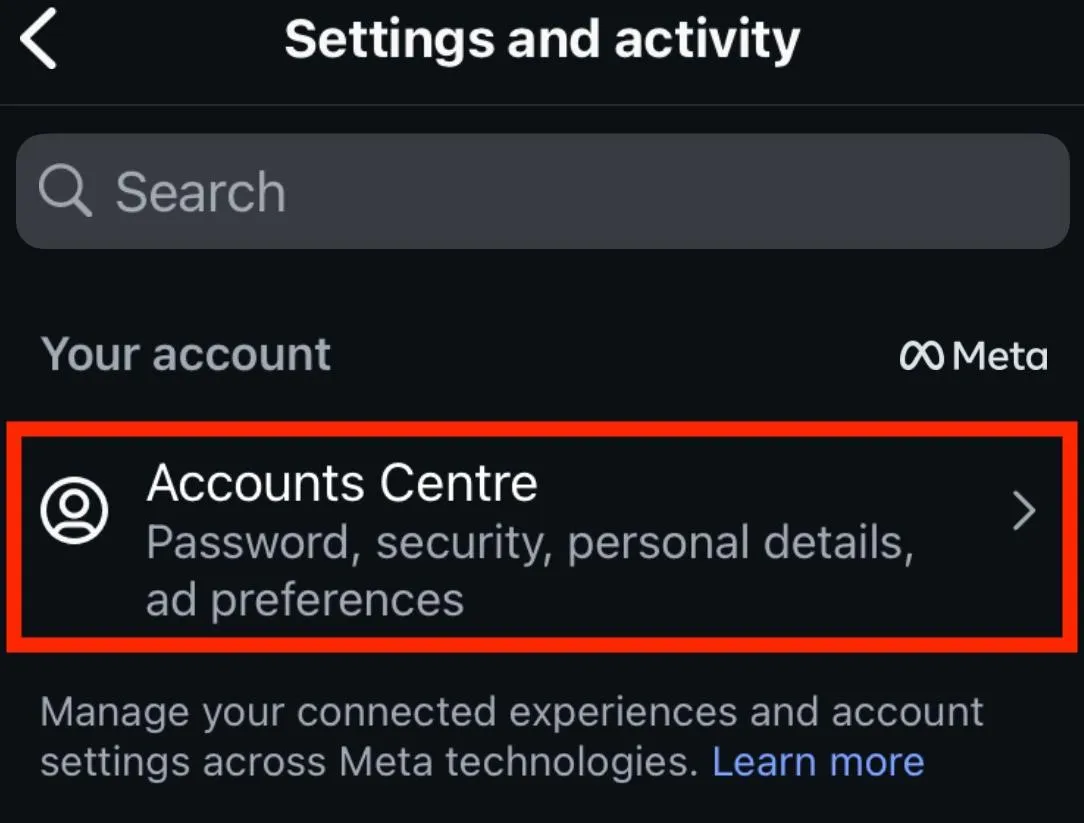The height and width of the screenshot is (823, 1084).
Task: Focus the Search input field
Action: coord(542,191)
